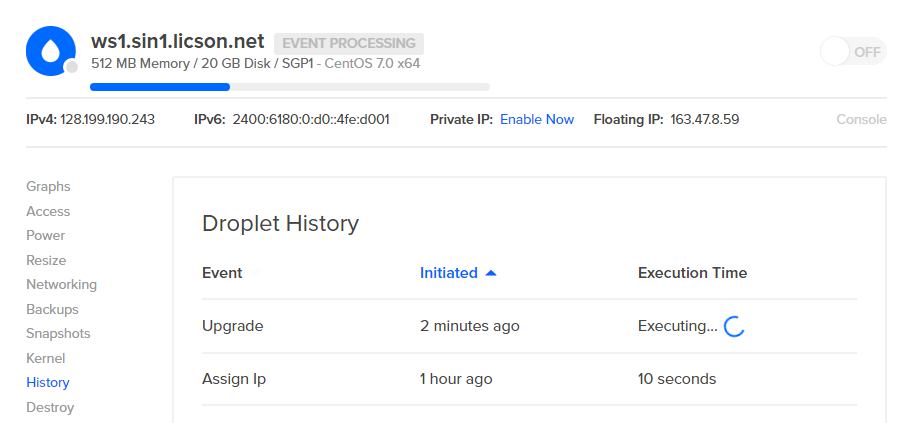Sort history by Event column
This screenshot has height=423, width=909.
point(222,273)
